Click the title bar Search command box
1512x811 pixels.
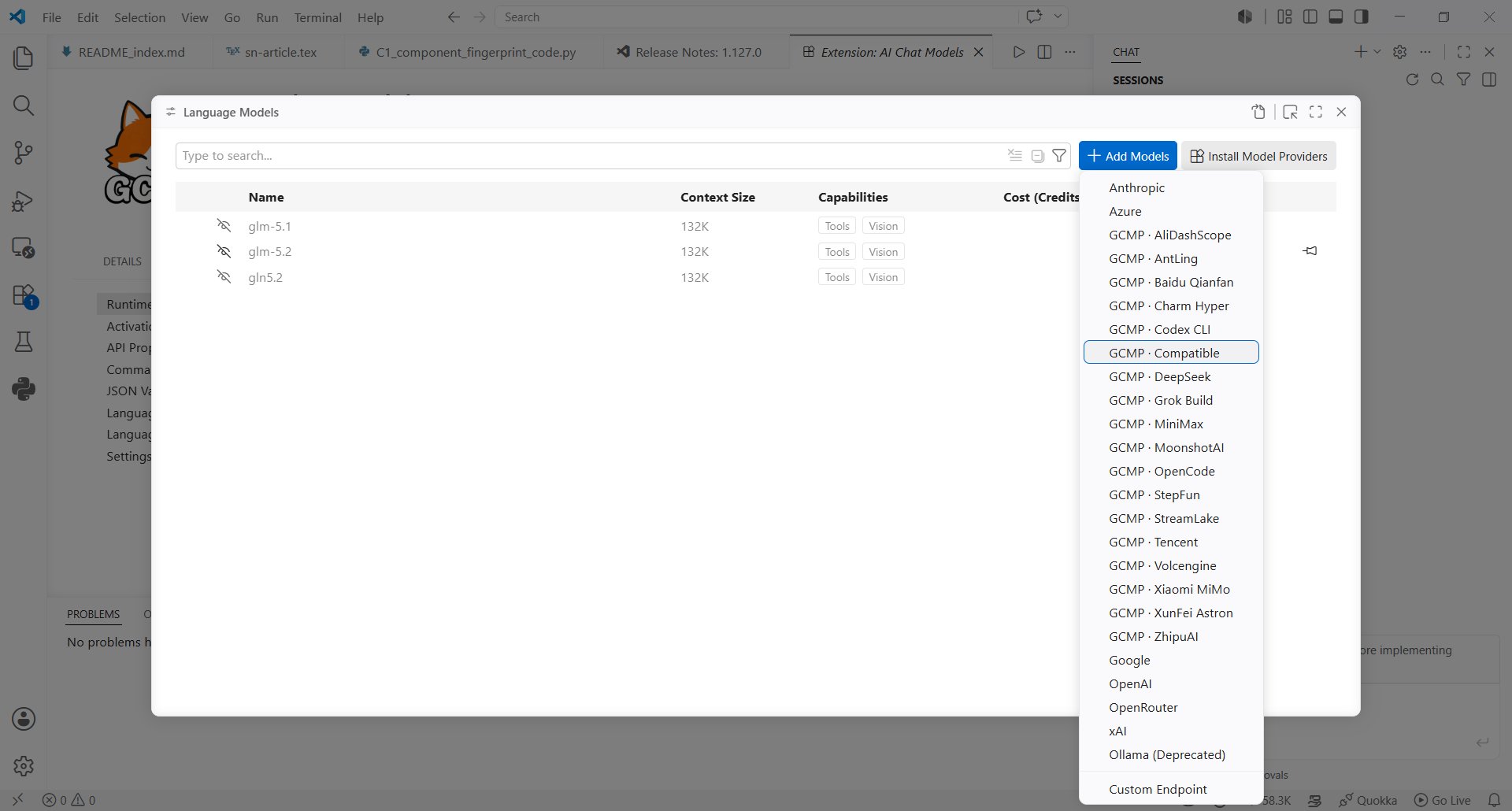(756, 17)
